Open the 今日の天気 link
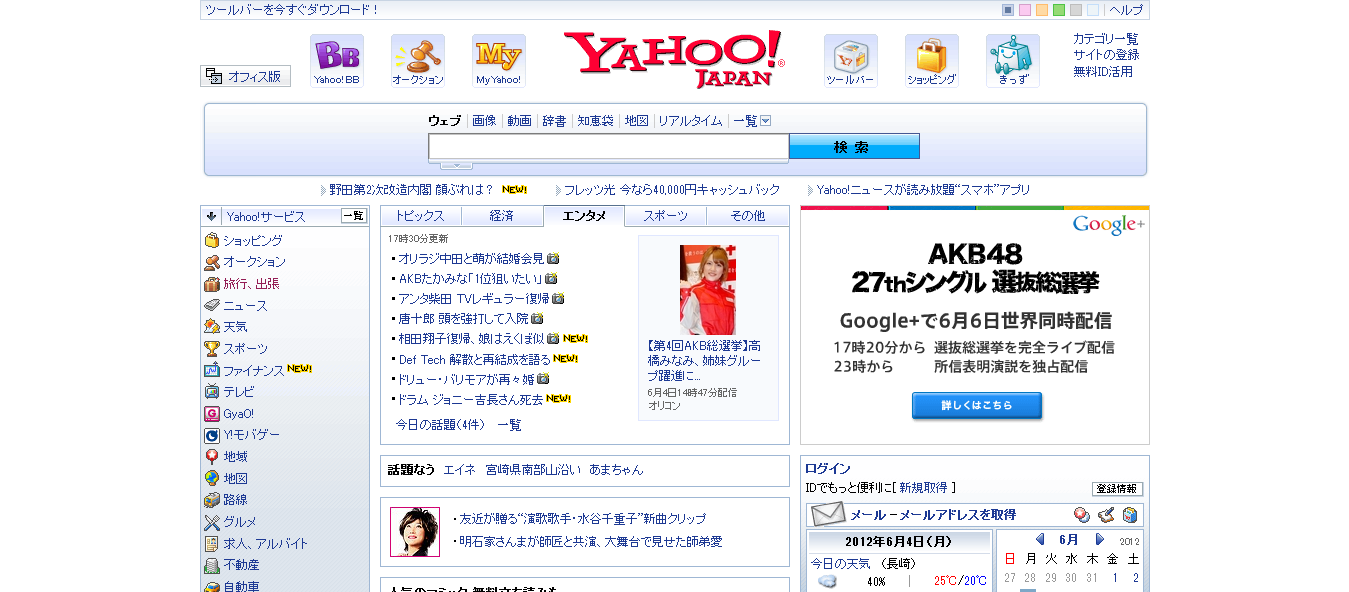The height and width of the screenshot is (592, 1349). pos(840,563)
